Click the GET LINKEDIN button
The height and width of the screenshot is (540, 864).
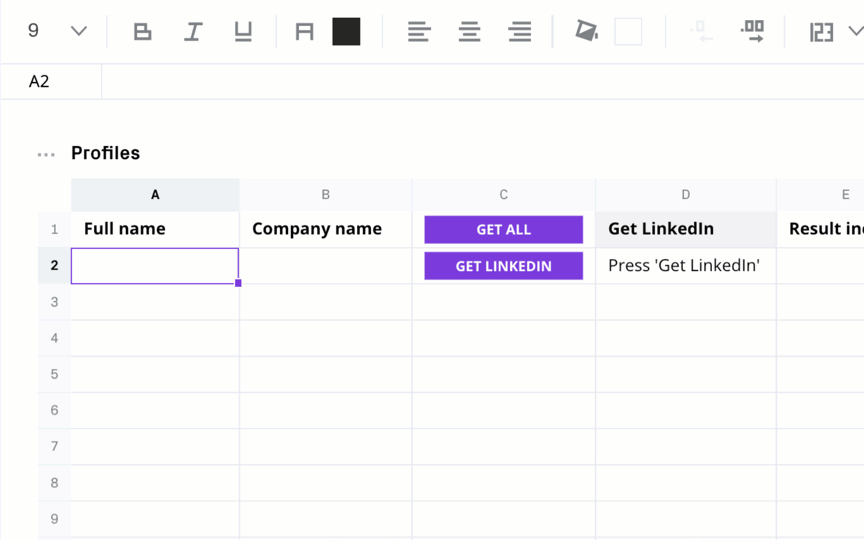click(x=504, y=266)
